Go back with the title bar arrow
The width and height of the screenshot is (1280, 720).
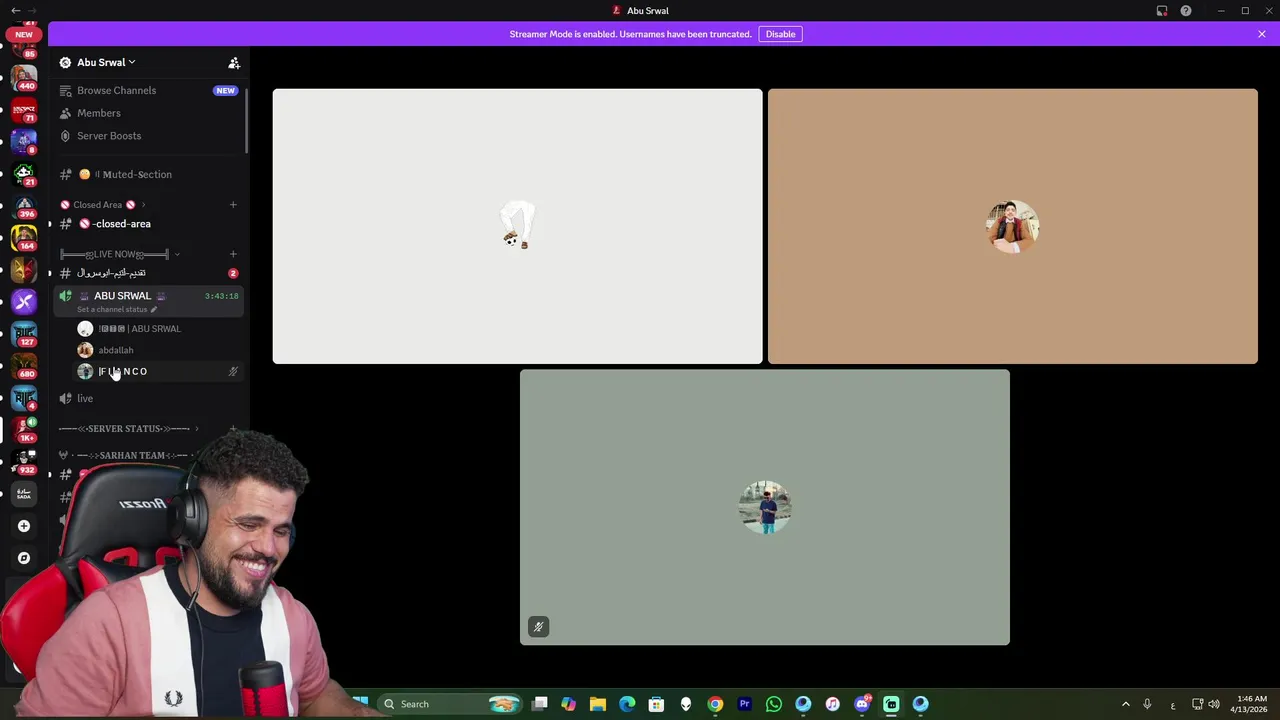pyautogui.click(x=15, y=11)
